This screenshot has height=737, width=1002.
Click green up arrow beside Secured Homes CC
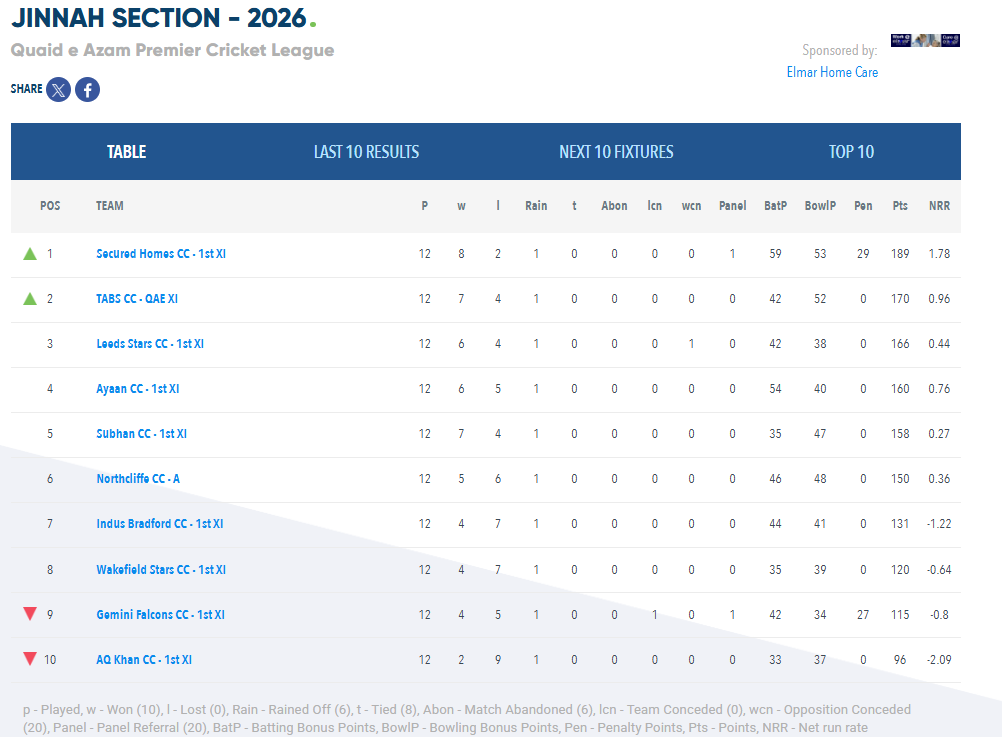coord(30,254)
